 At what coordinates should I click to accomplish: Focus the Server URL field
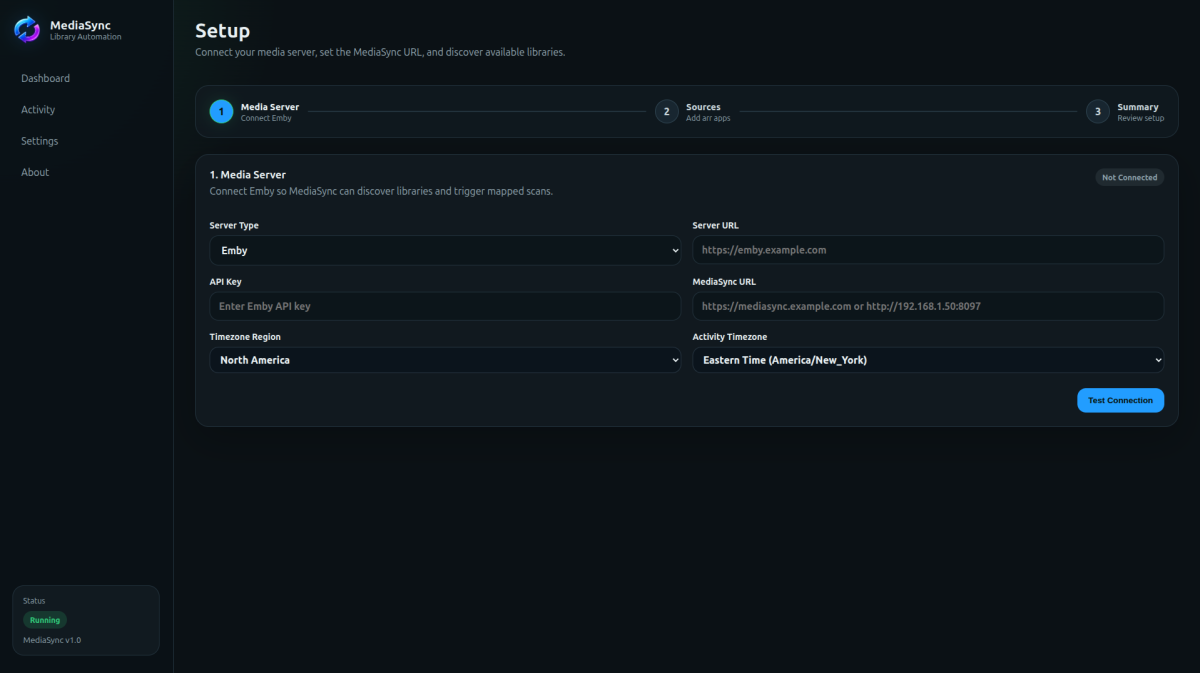928,250
